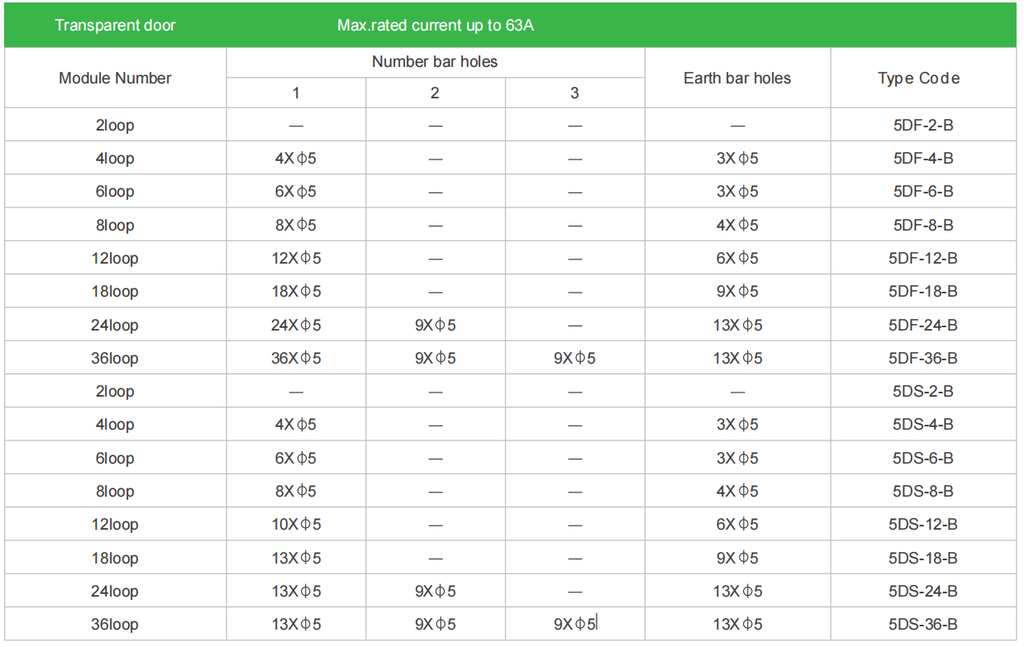Select the 5DS-18-B type code cell
This screenshot has width=1024, height=647.
point(923,557)
